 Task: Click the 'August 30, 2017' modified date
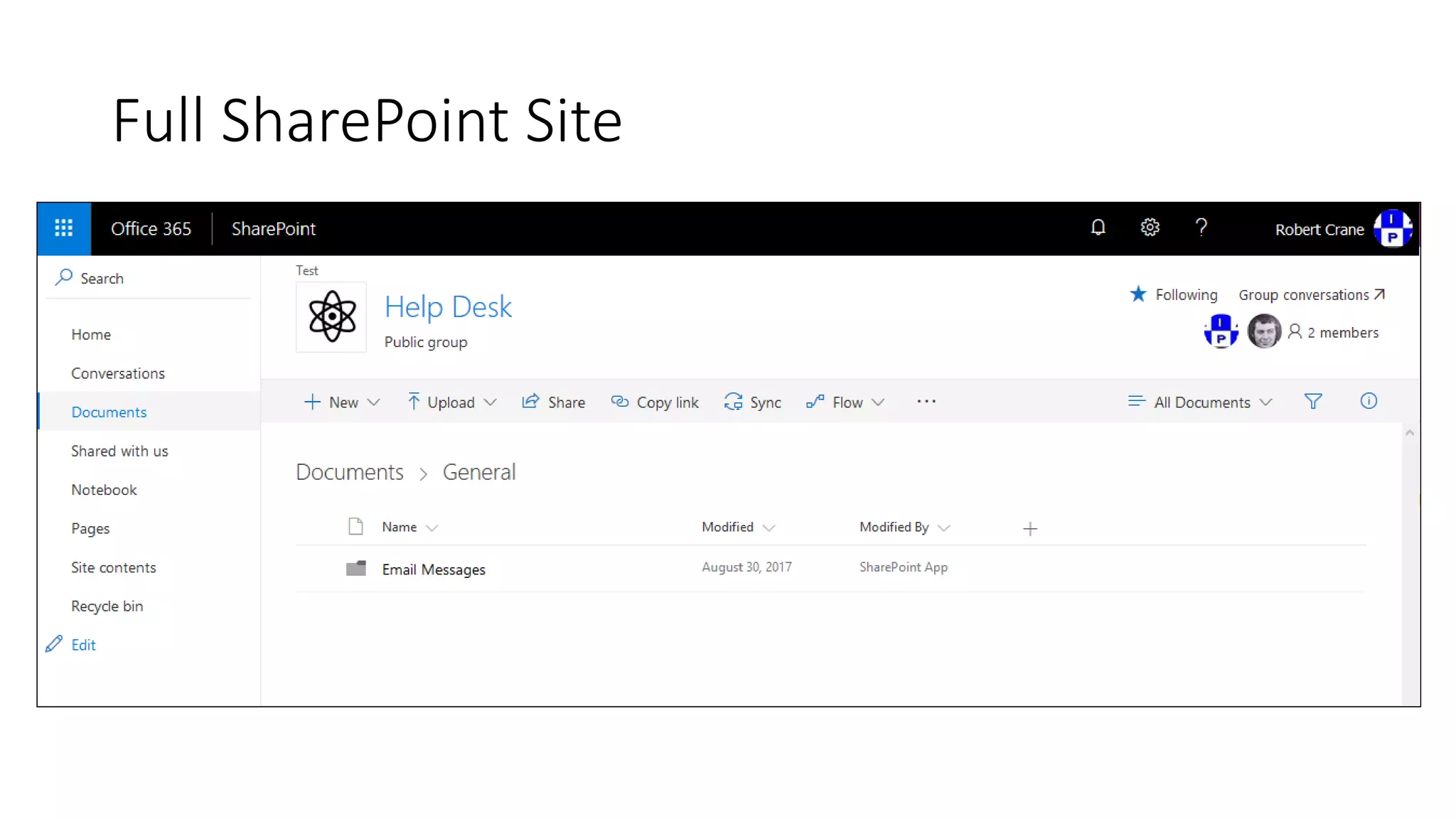point(746,567)
